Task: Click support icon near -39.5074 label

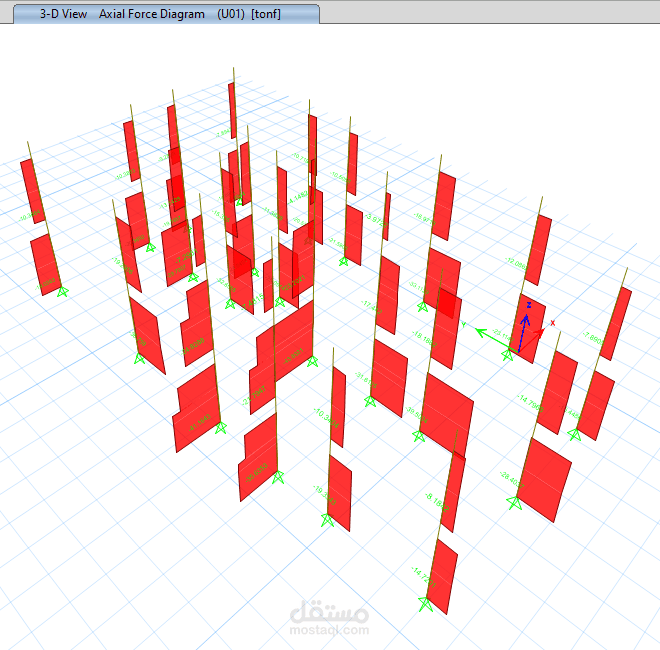Action: 418,436
